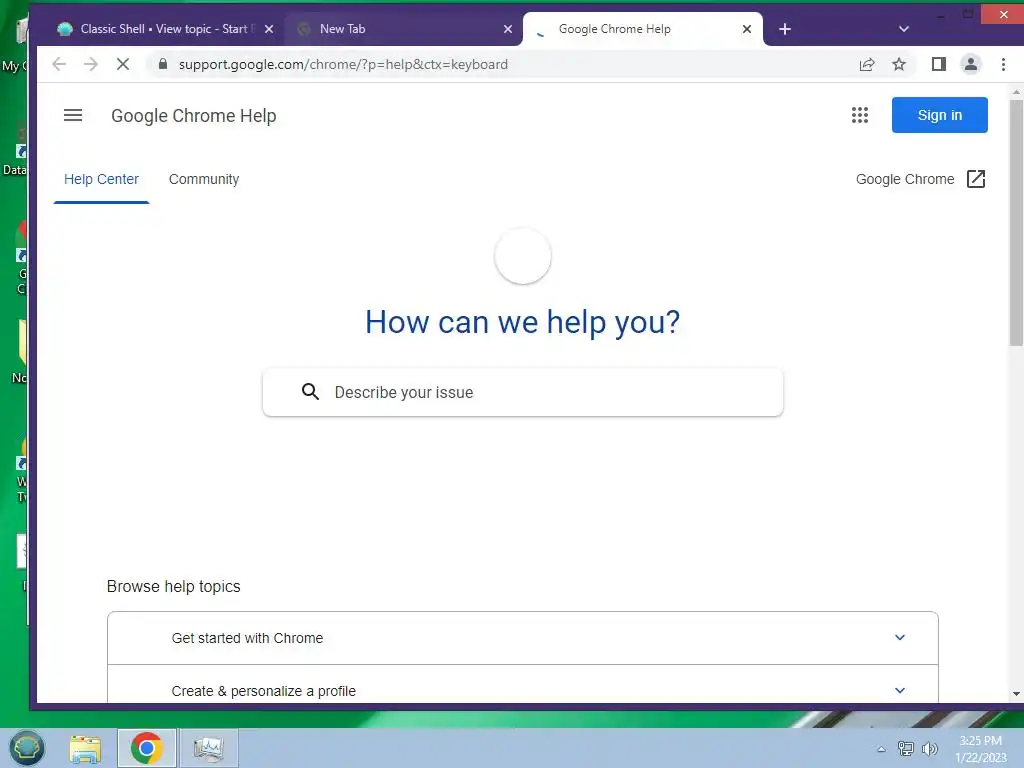Switch to New Tab tab

tap(402, 29)
